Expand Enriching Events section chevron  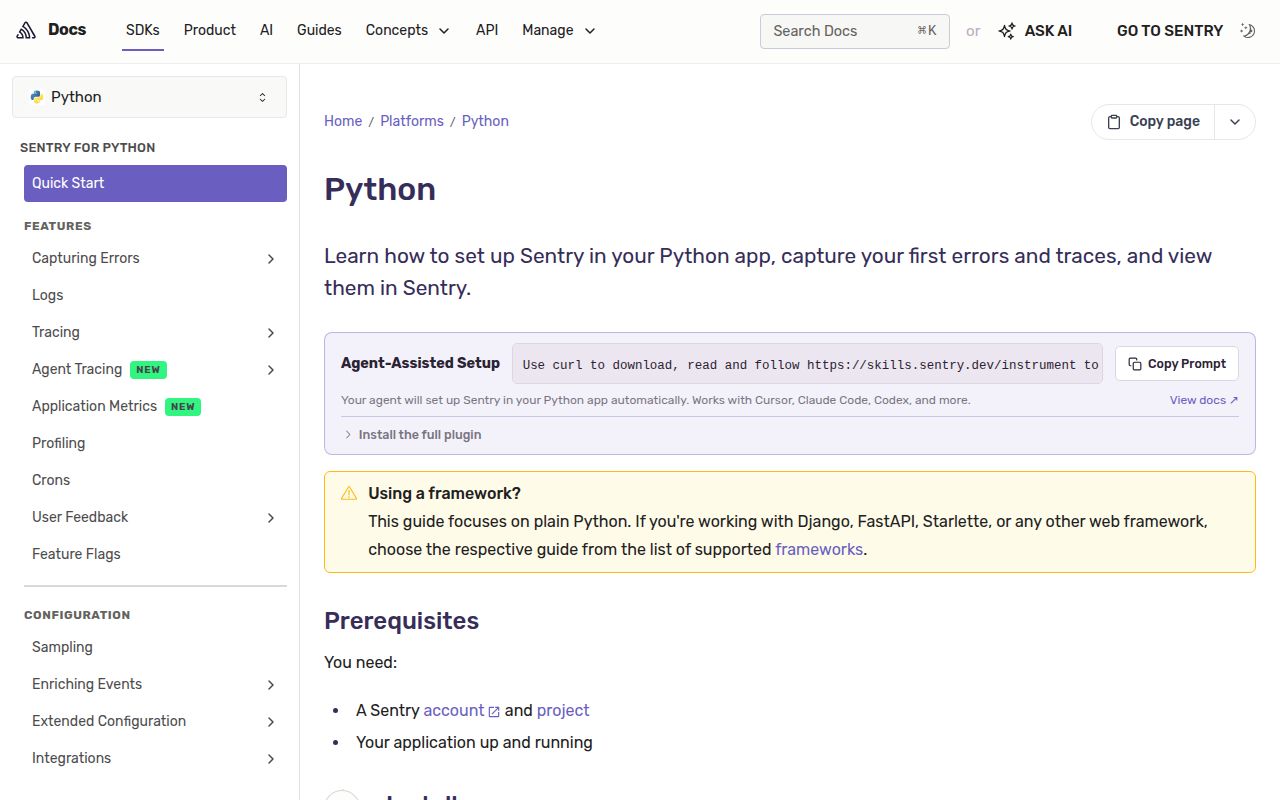pyautogui.click(x=271, y=685)
